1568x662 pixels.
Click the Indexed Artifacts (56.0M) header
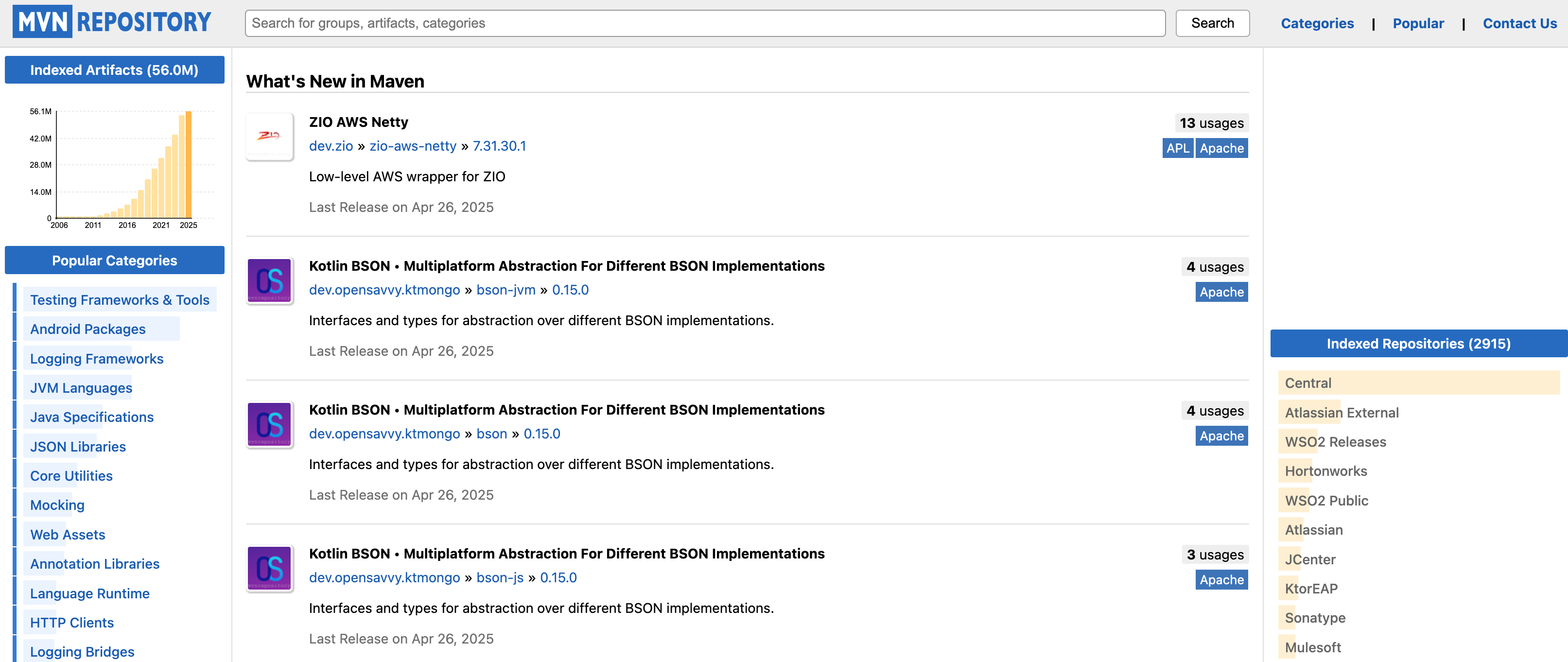click(114, 70)
